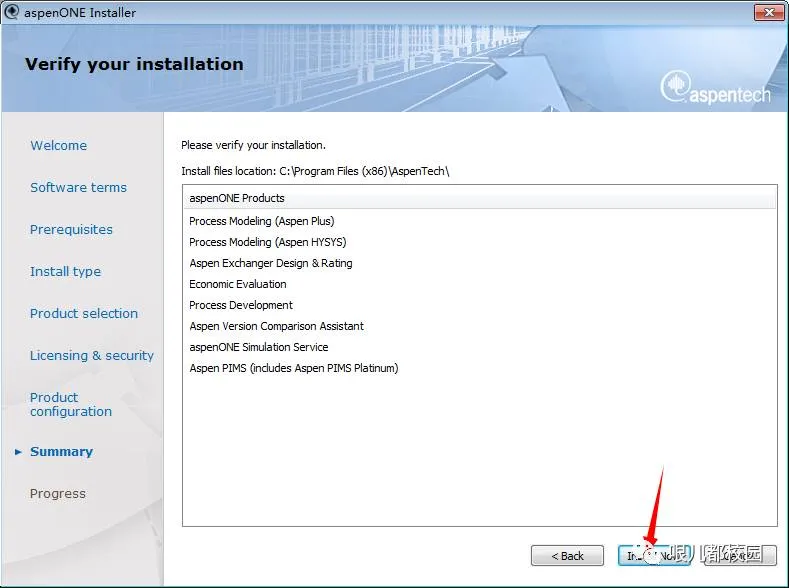Select Aspen Exchanger Design & Rating row

coord(480,263)
